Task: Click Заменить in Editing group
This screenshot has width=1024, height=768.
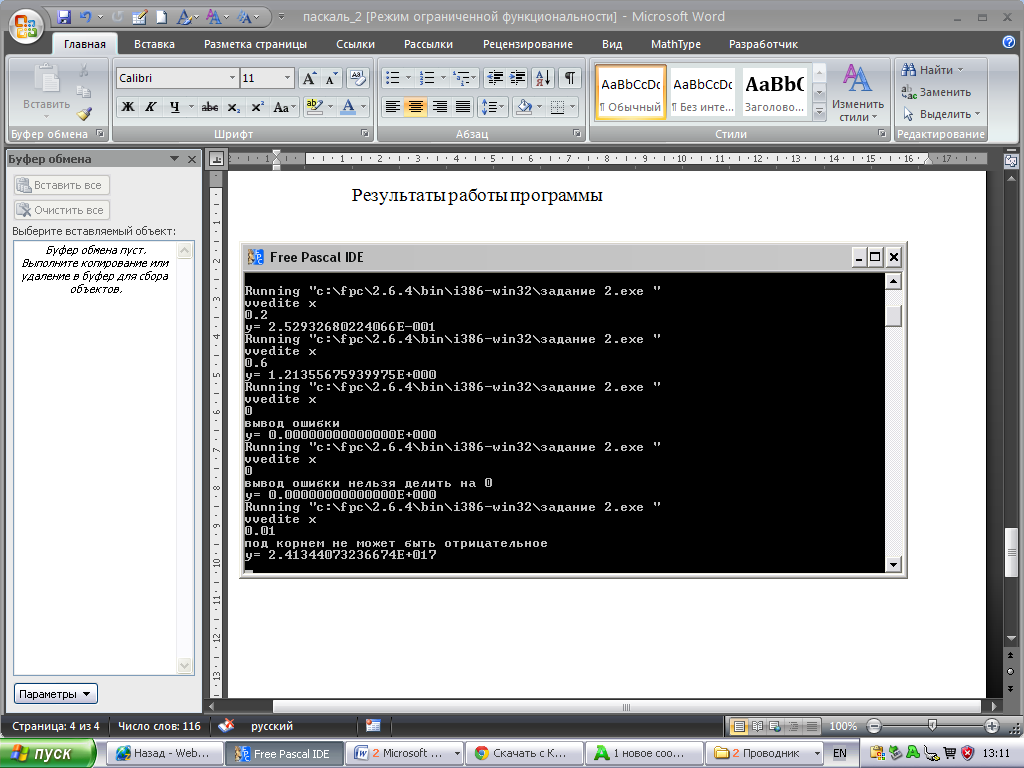Action: click(x=936, y=92)
